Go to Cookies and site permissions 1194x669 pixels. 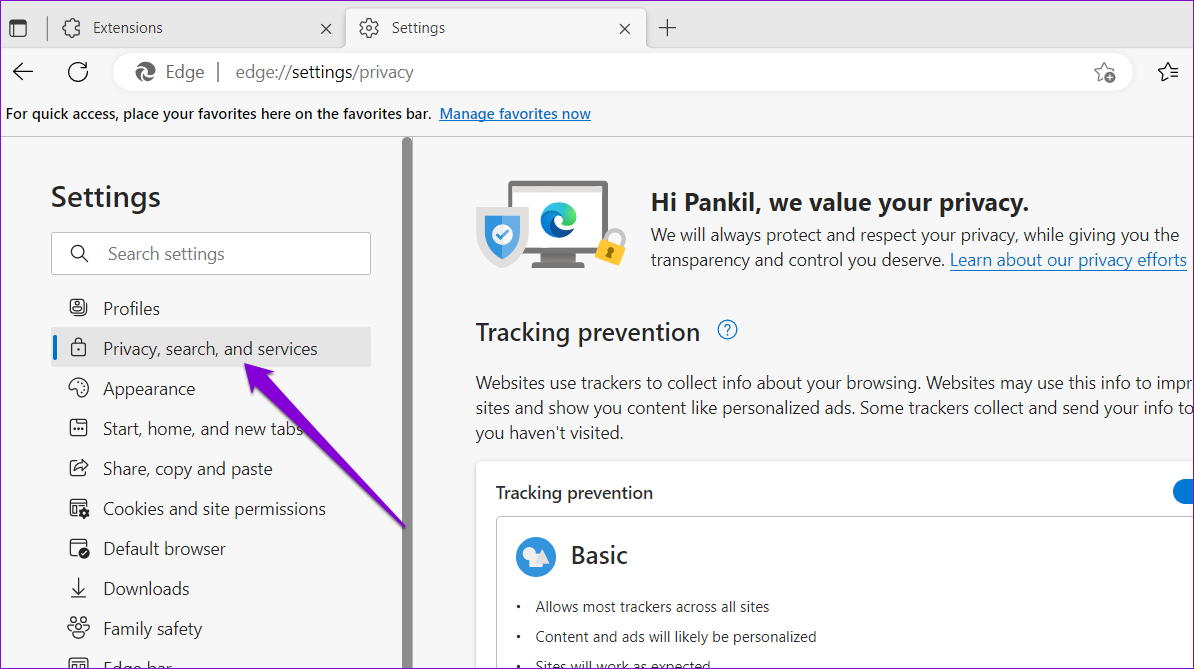tap(214, 509)
